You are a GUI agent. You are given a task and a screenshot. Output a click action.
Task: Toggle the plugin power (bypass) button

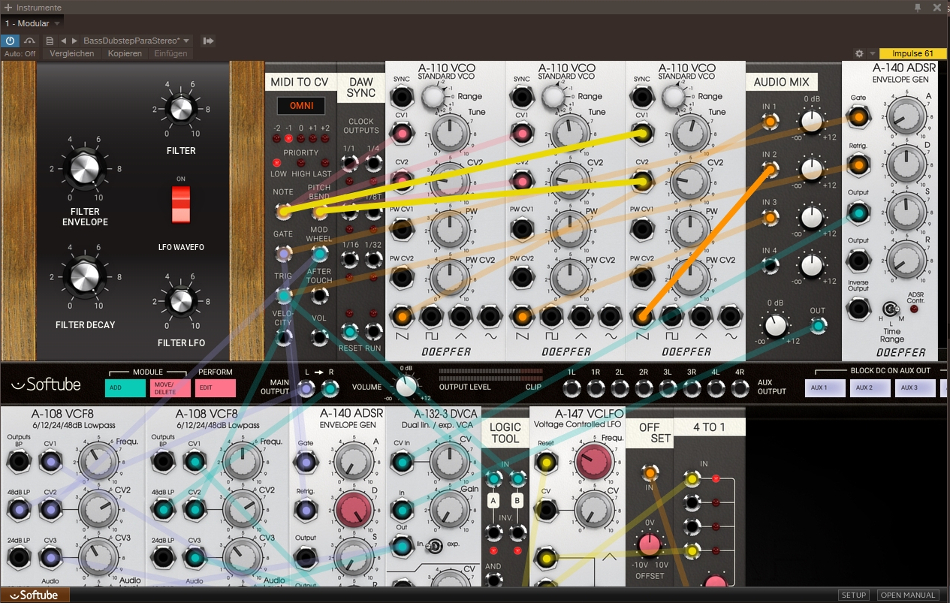(x=10, y=41)
